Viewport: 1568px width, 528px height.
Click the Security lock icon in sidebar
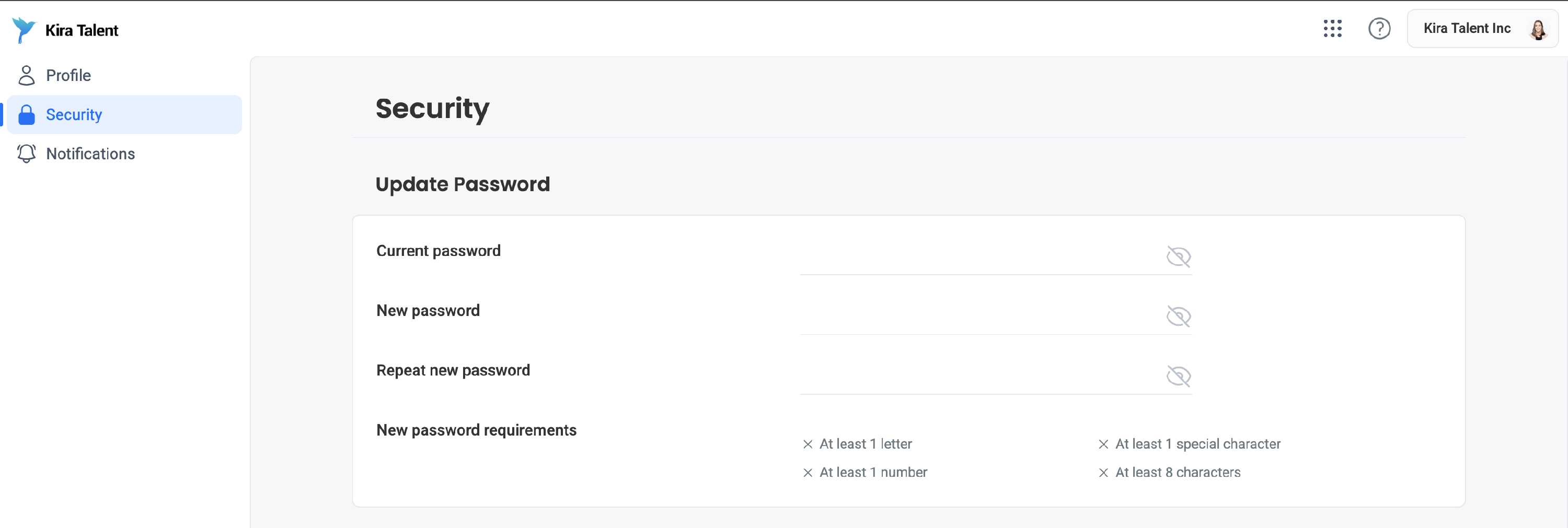(26, 114)
